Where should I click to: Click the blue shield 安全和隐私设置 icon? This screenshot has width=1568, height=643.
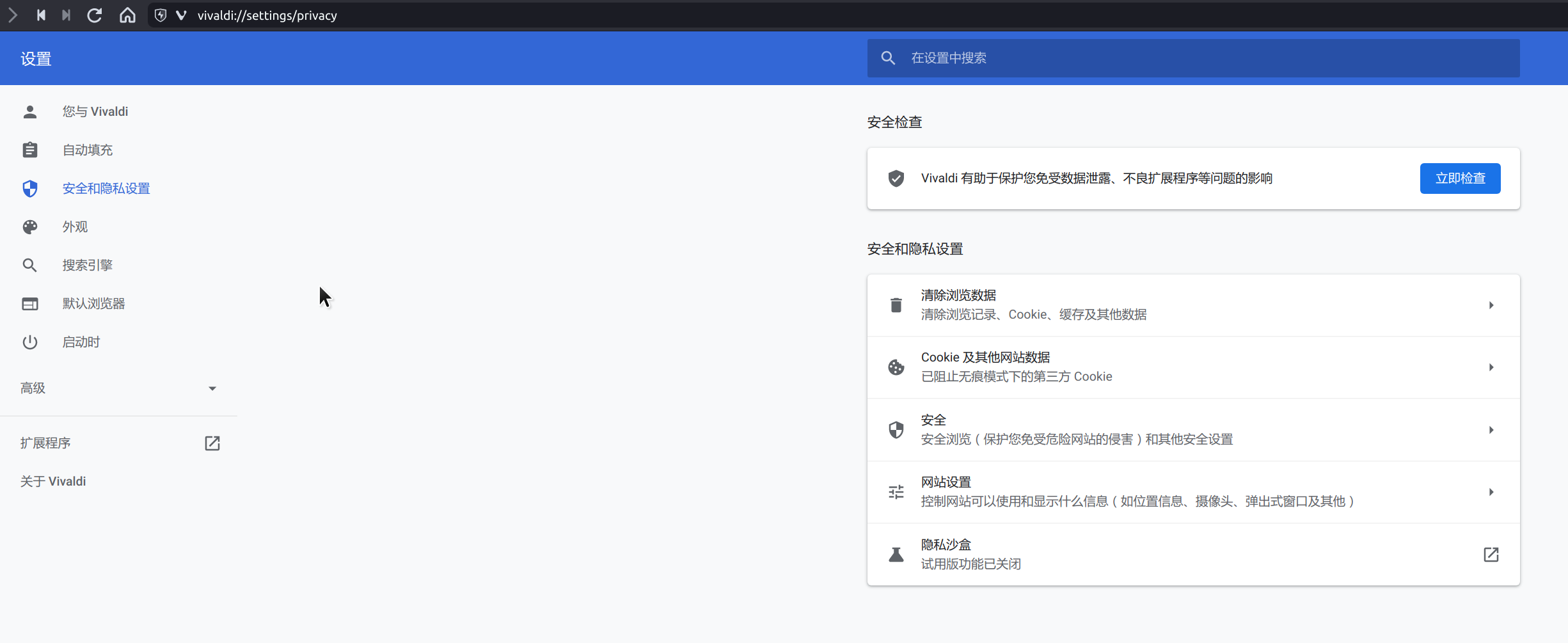point(30,188)
